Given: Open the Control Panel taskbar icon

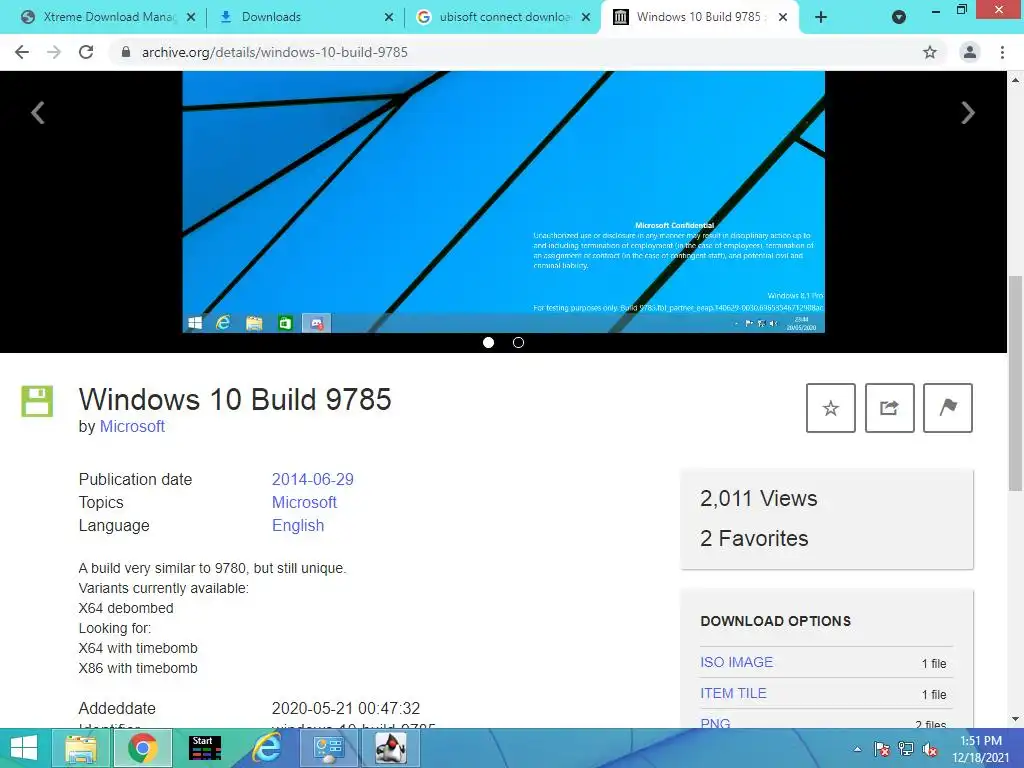Looking at the screenshot, I should pos(328,748).
